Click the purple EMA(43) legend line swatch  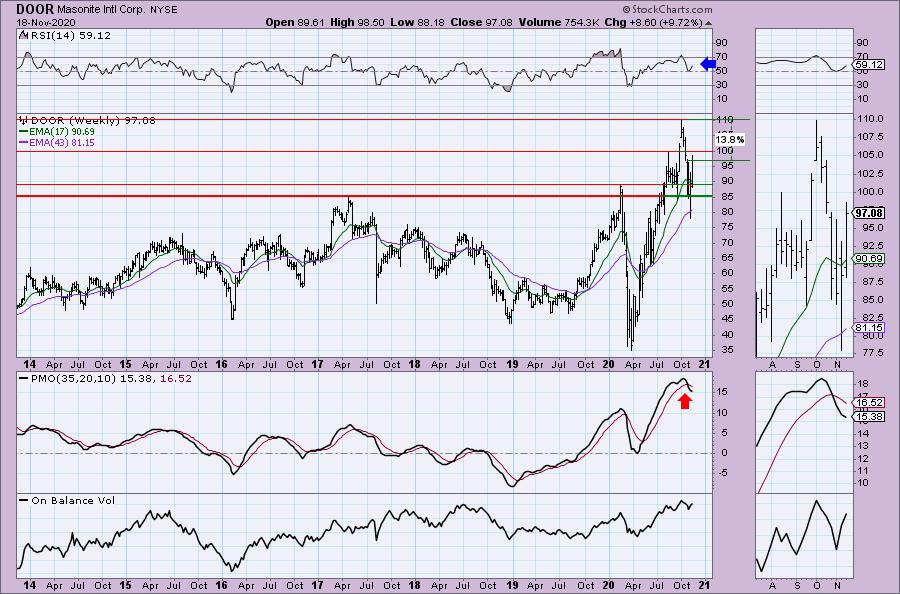coord(24,142)
